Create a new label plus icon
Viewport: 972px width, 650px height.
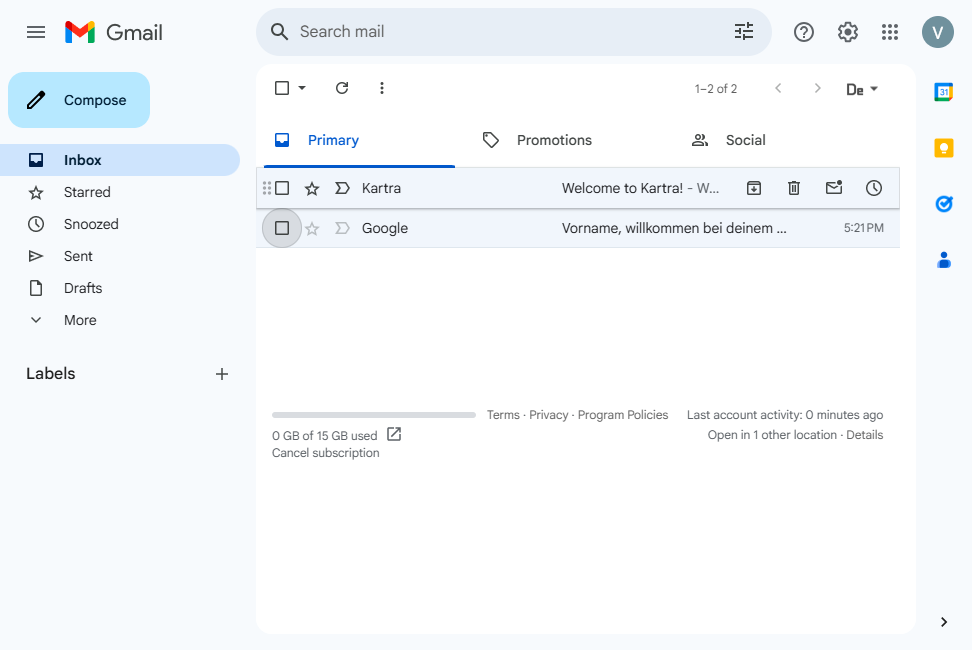[222, 374]
